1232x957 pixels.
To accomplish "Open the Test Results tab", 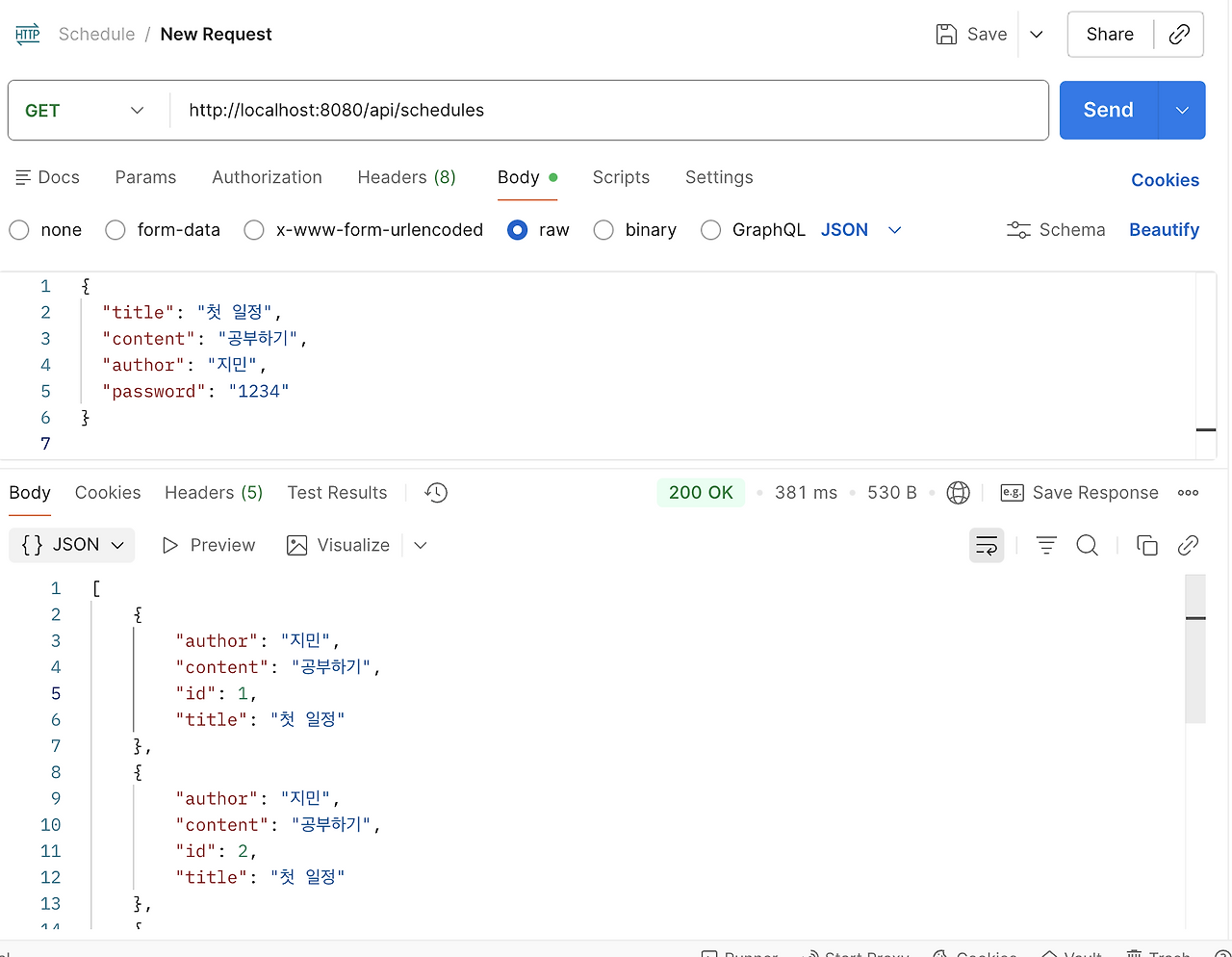I will click(x=337, y=493).
